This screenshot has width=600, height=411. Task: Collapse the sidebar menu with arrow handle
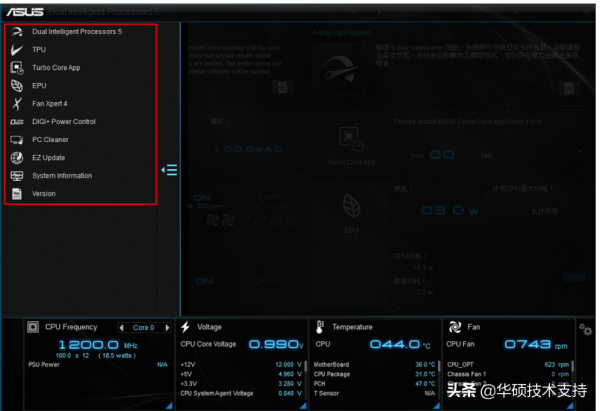[x=170, y=170]
